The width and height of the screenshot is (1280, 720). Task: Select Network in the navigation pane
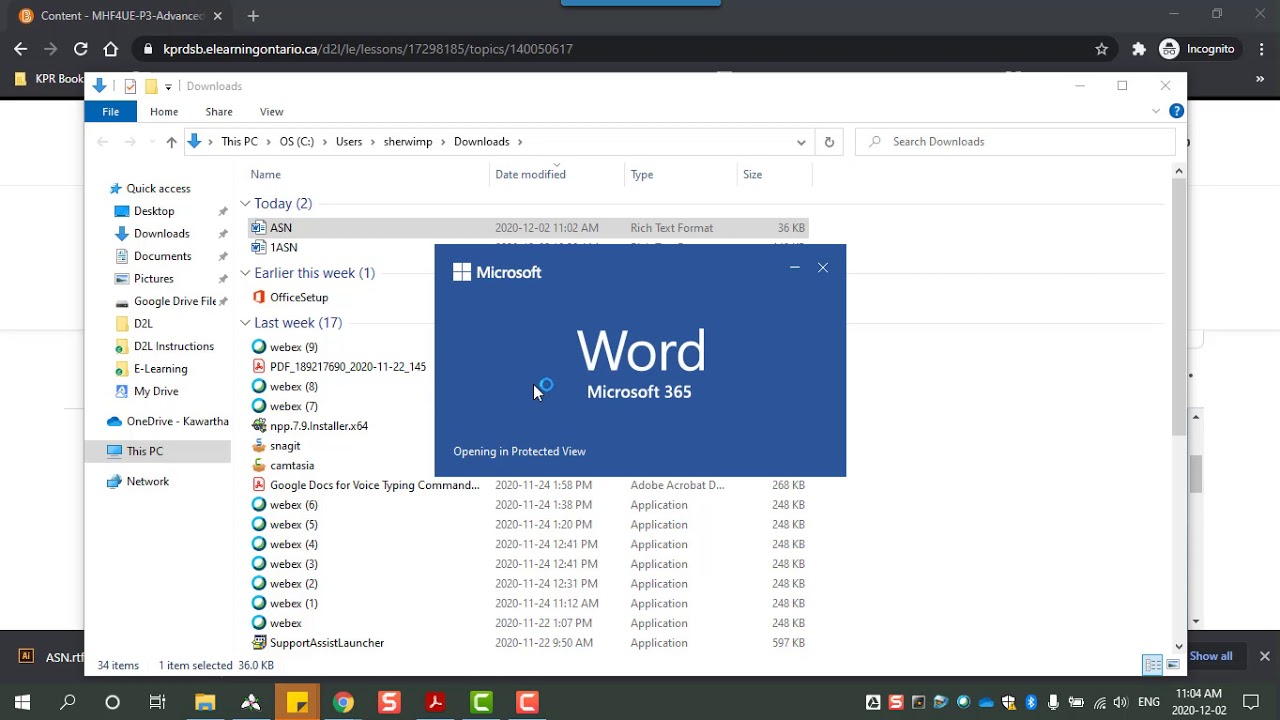[147, 481]
